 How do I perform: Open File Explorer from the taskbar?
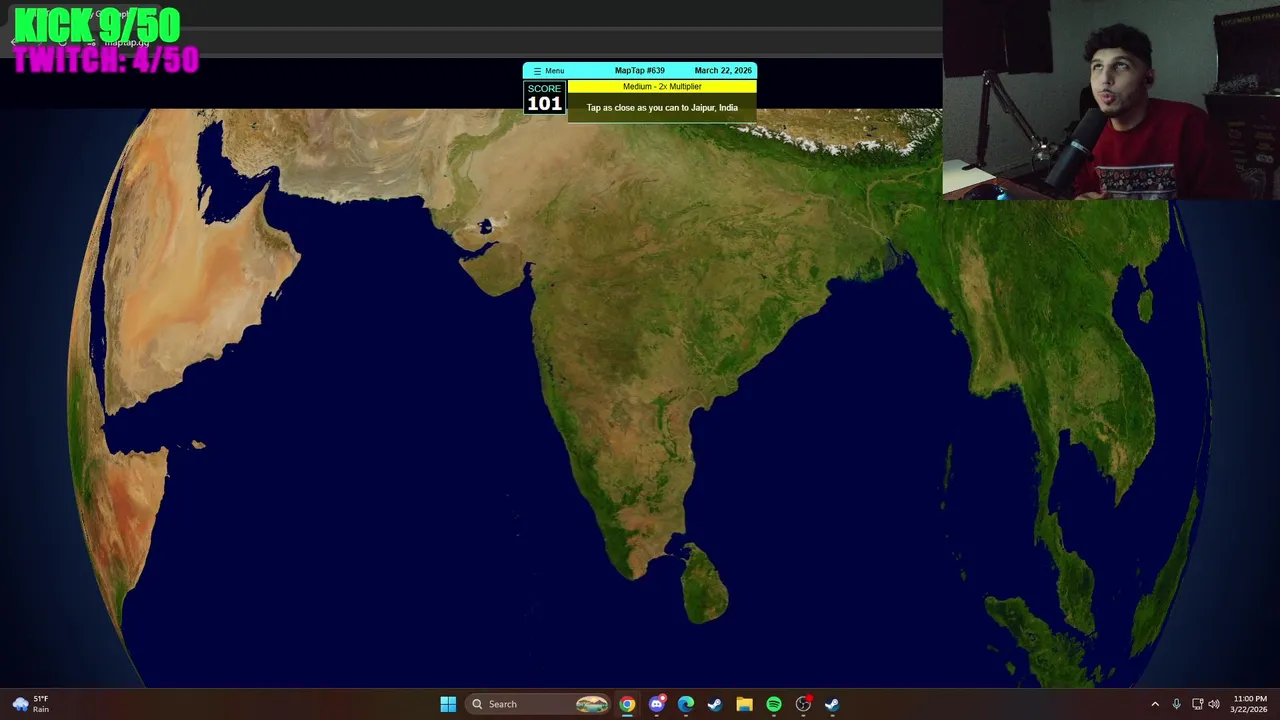pos(744,704)
